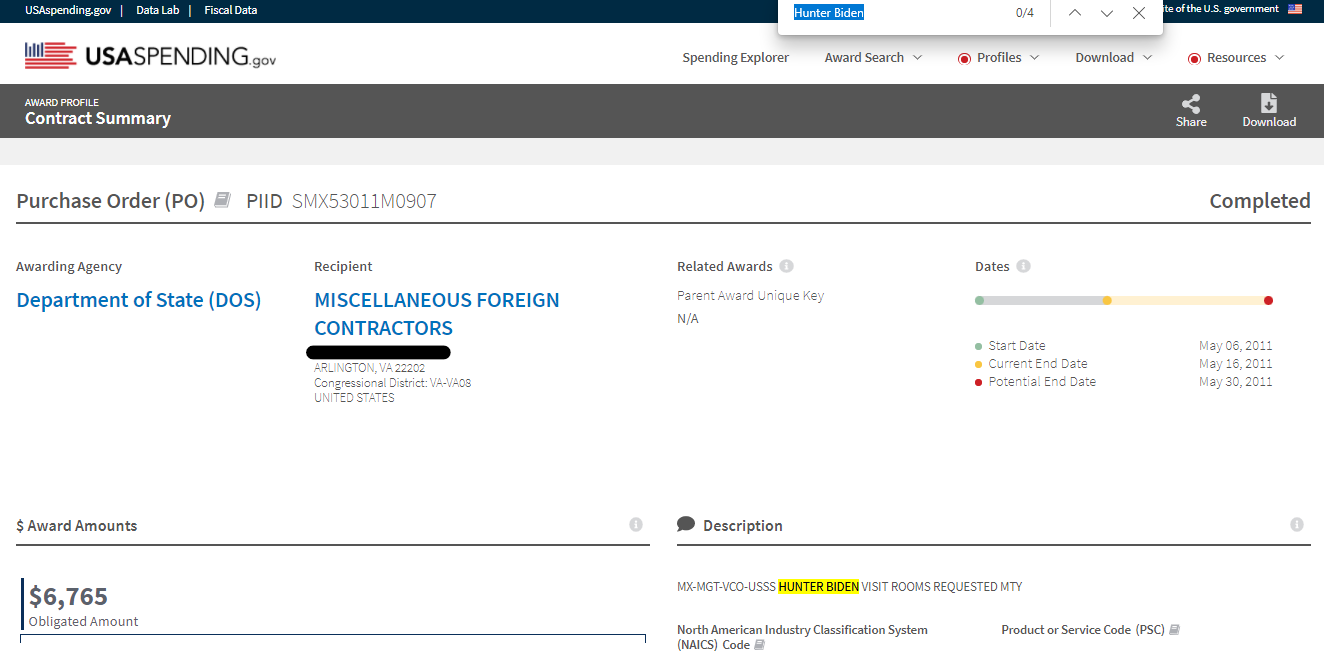Click the $6,765 obligated amount
The image size is (1324, 651).
click(x=68, y=596)
